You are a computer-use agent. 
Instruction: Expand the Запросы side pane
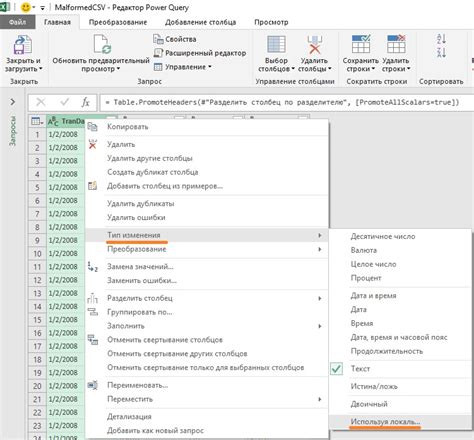click(13, 102)
